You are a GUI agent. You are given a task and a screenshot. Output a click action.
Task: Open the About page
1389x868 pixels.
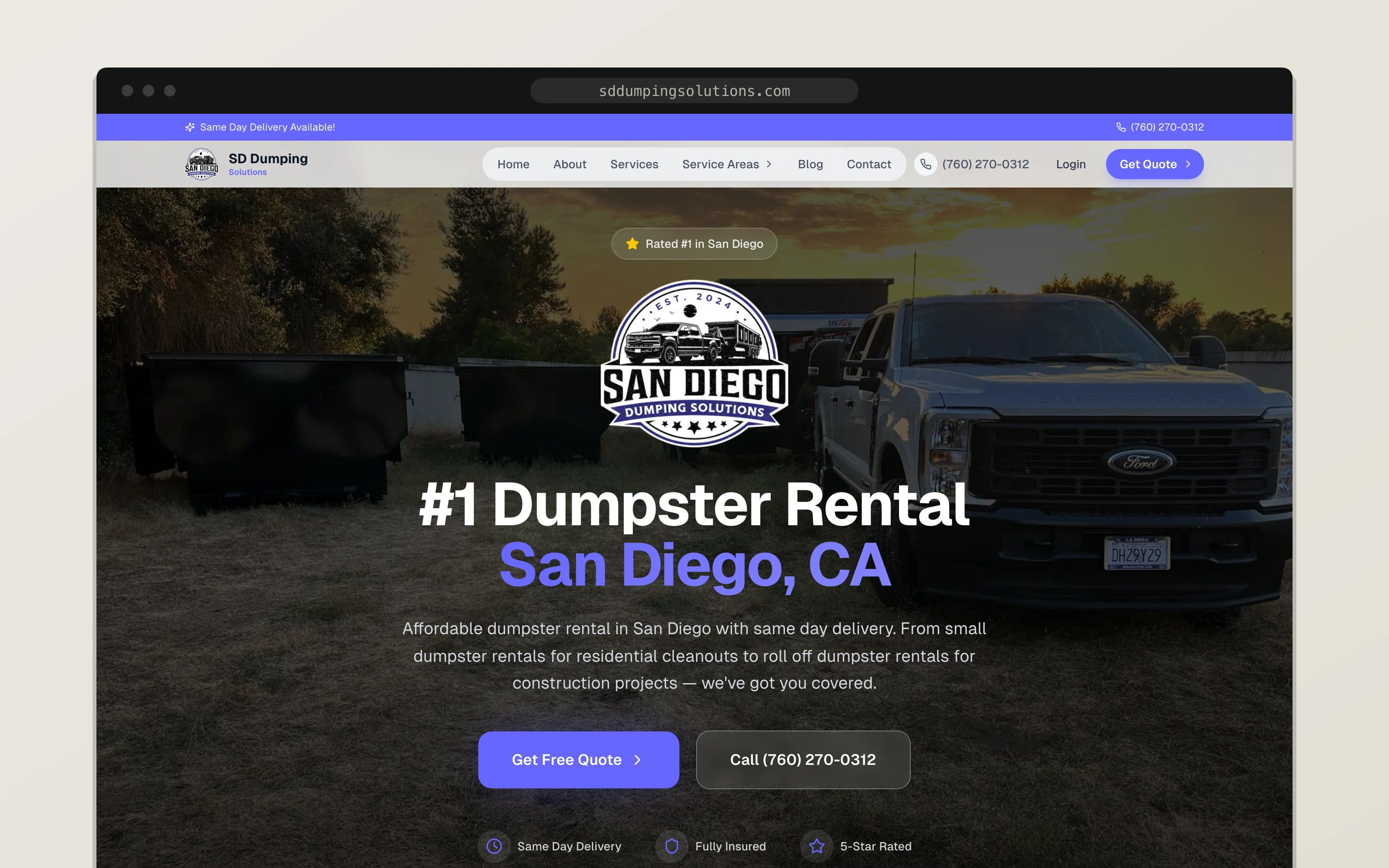point(570,164)
